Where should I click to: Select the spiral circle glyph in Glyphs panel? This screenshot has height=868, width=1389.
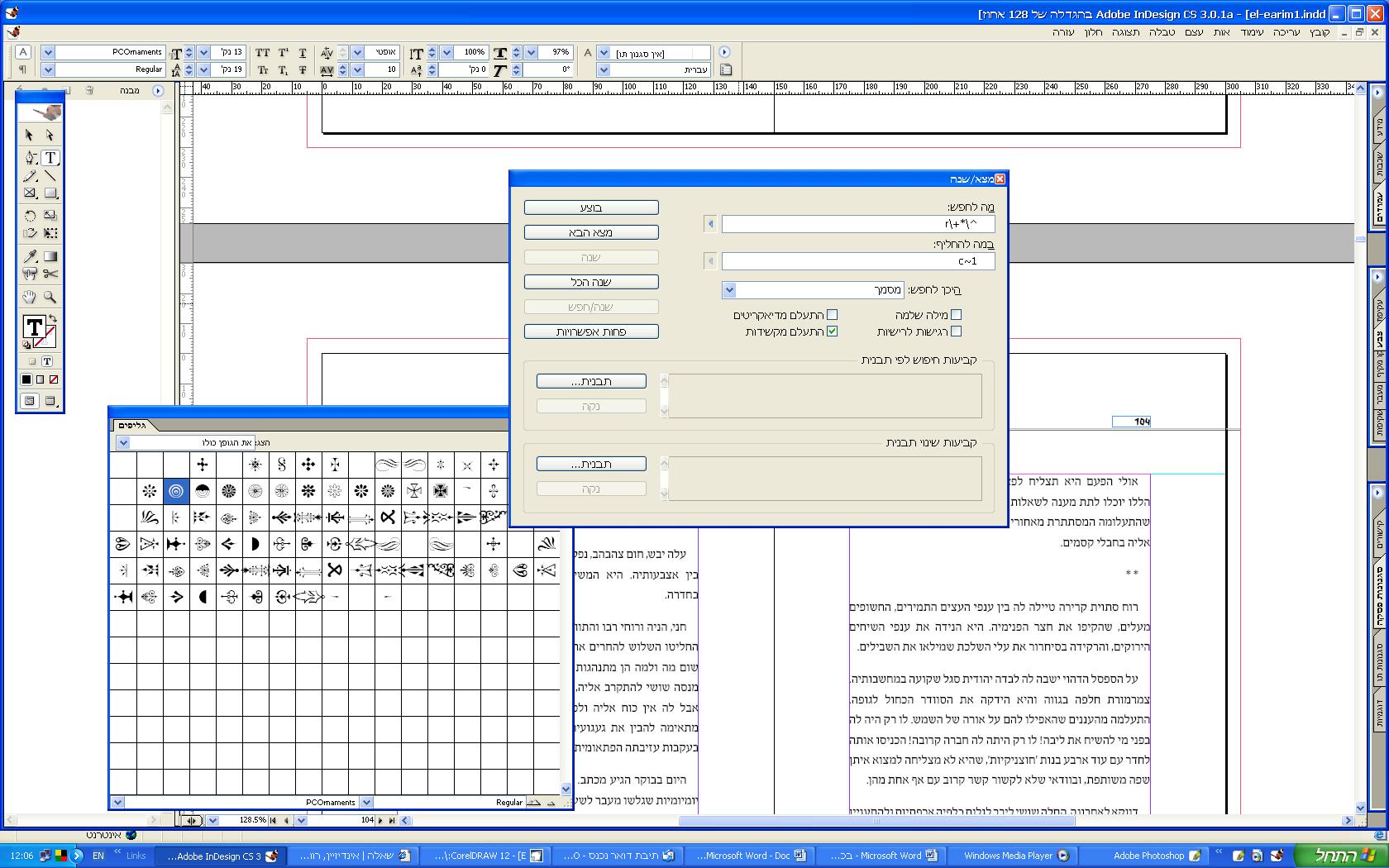pos(176,491)
